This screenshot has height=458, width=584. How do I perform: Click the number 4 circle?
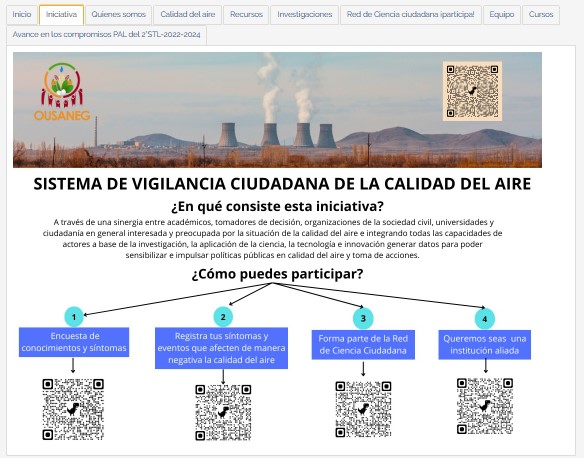point(485,319)
